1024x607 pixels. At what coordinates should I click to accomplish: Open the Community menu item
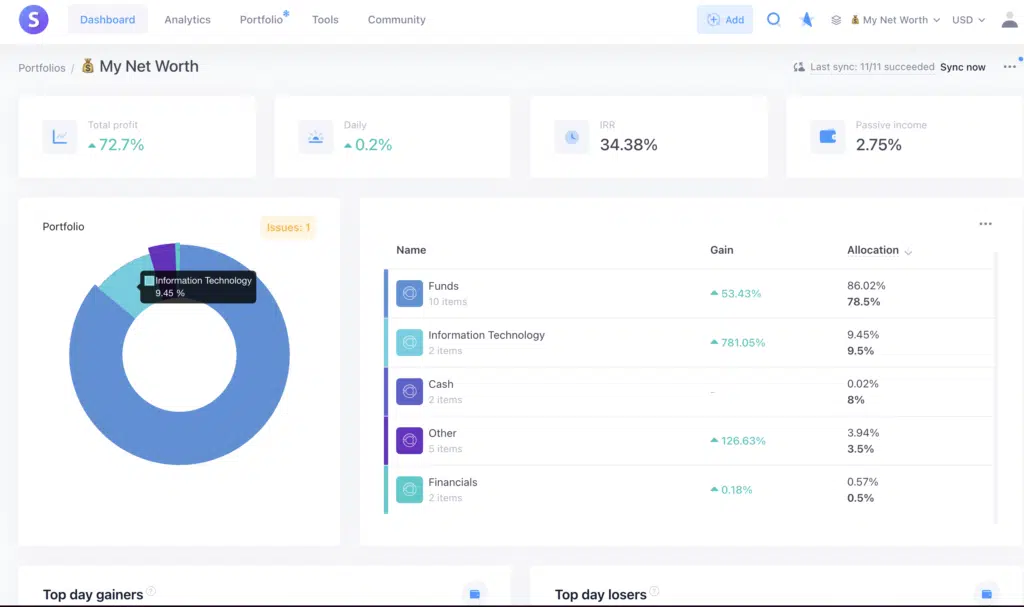(396, 19)
